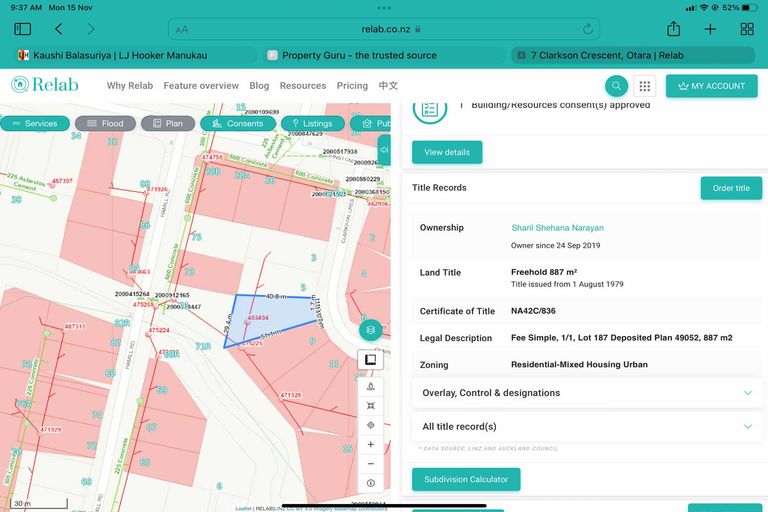Expand All title record(s) section
768x512 pixels.
click(x=586, y=426)
